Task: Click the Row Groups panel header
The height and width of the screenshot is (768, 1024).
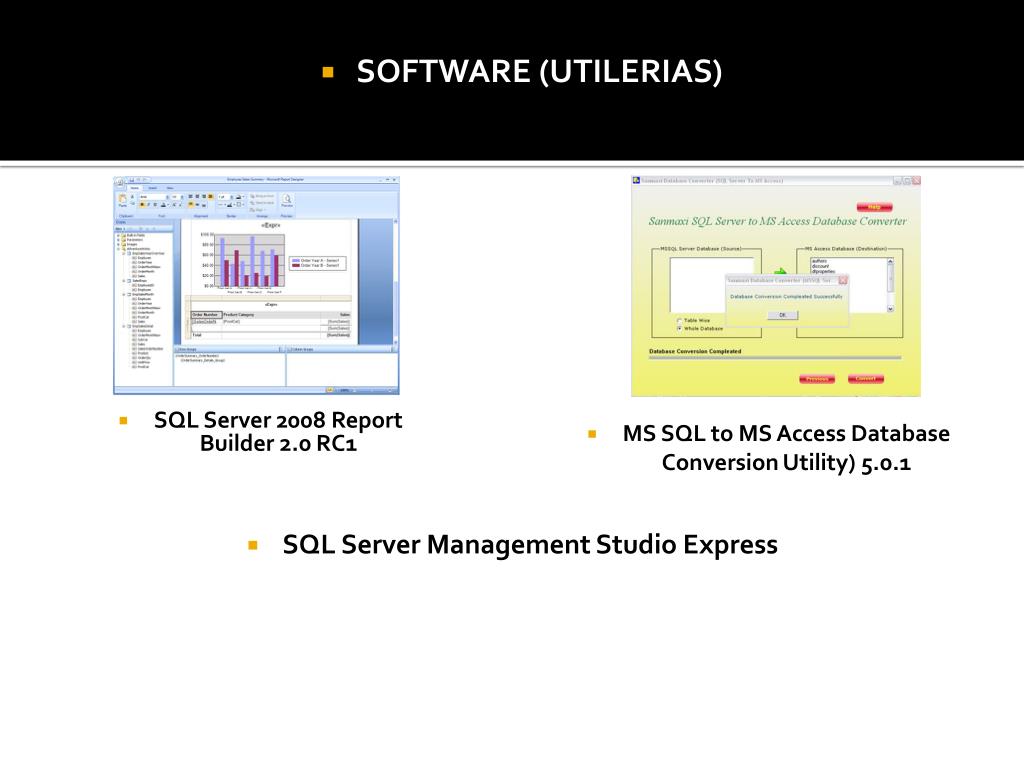Action: (x=227, y=349)
